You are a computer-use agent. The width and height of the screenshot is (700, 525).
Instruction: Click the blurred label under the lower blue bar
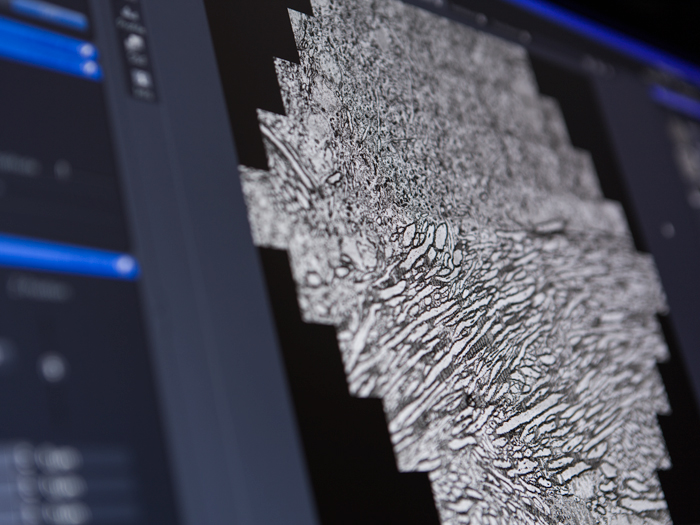tap(40, 289)
